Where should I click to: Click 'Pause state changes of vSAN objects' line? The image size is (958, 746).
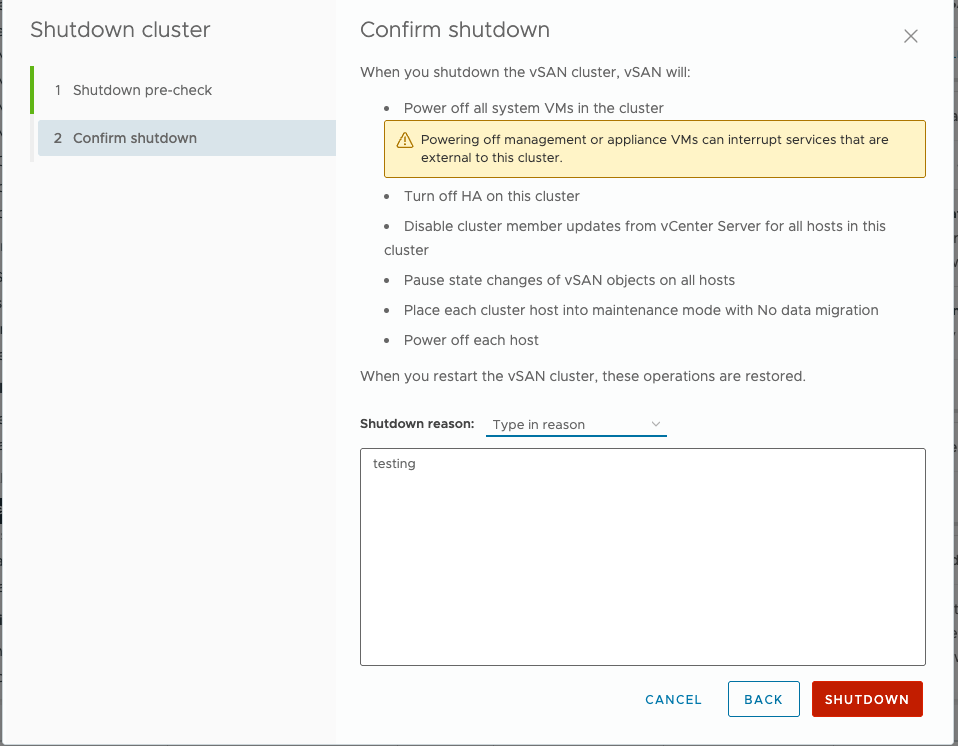coord(569,280)
